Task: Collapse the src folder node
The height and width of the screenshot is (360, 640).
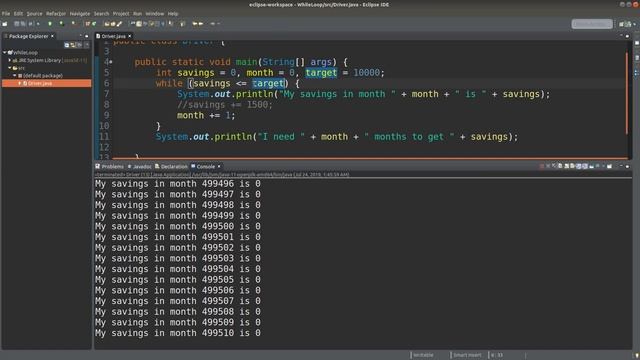Action: pos(10,68)
